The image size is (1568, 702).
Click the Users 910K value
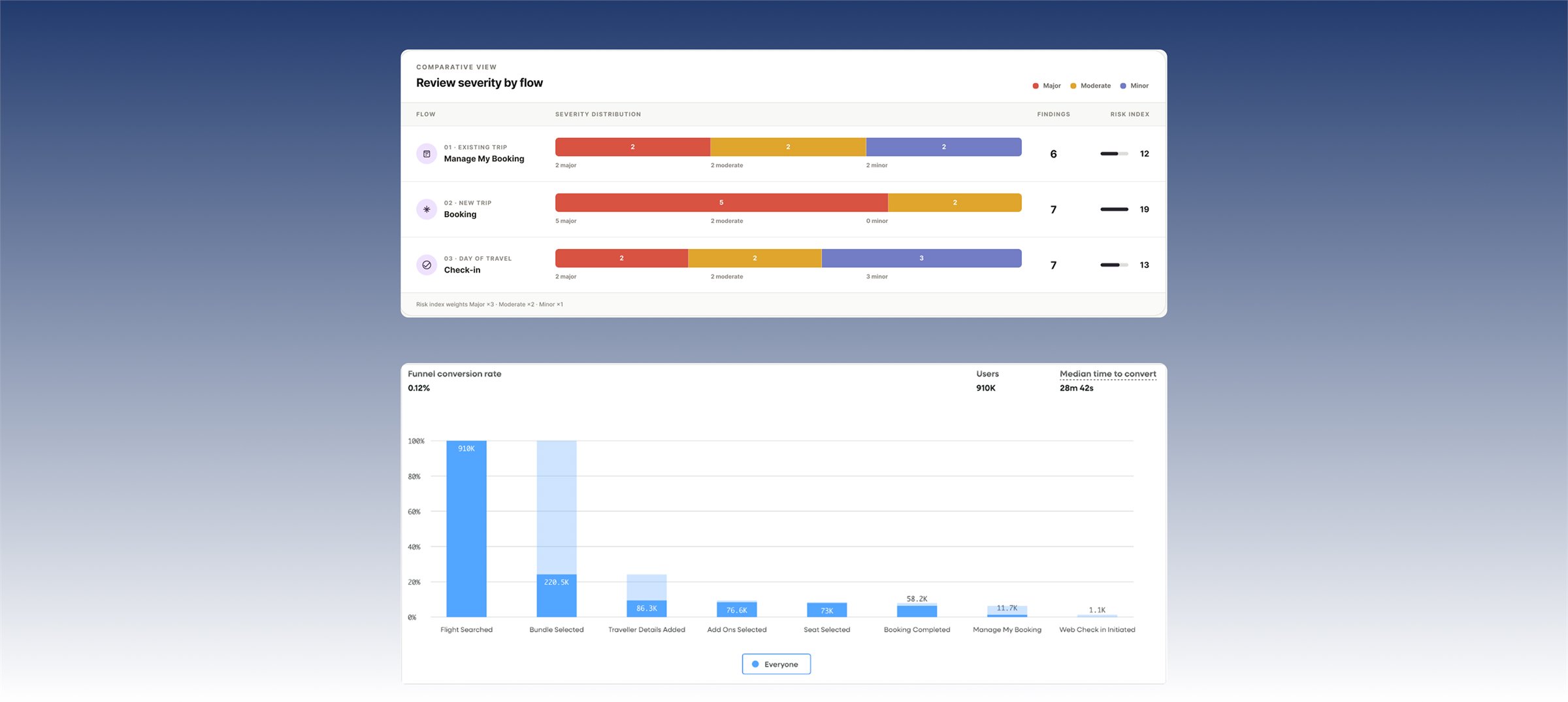pyautogui.click(x=986, y=388)
